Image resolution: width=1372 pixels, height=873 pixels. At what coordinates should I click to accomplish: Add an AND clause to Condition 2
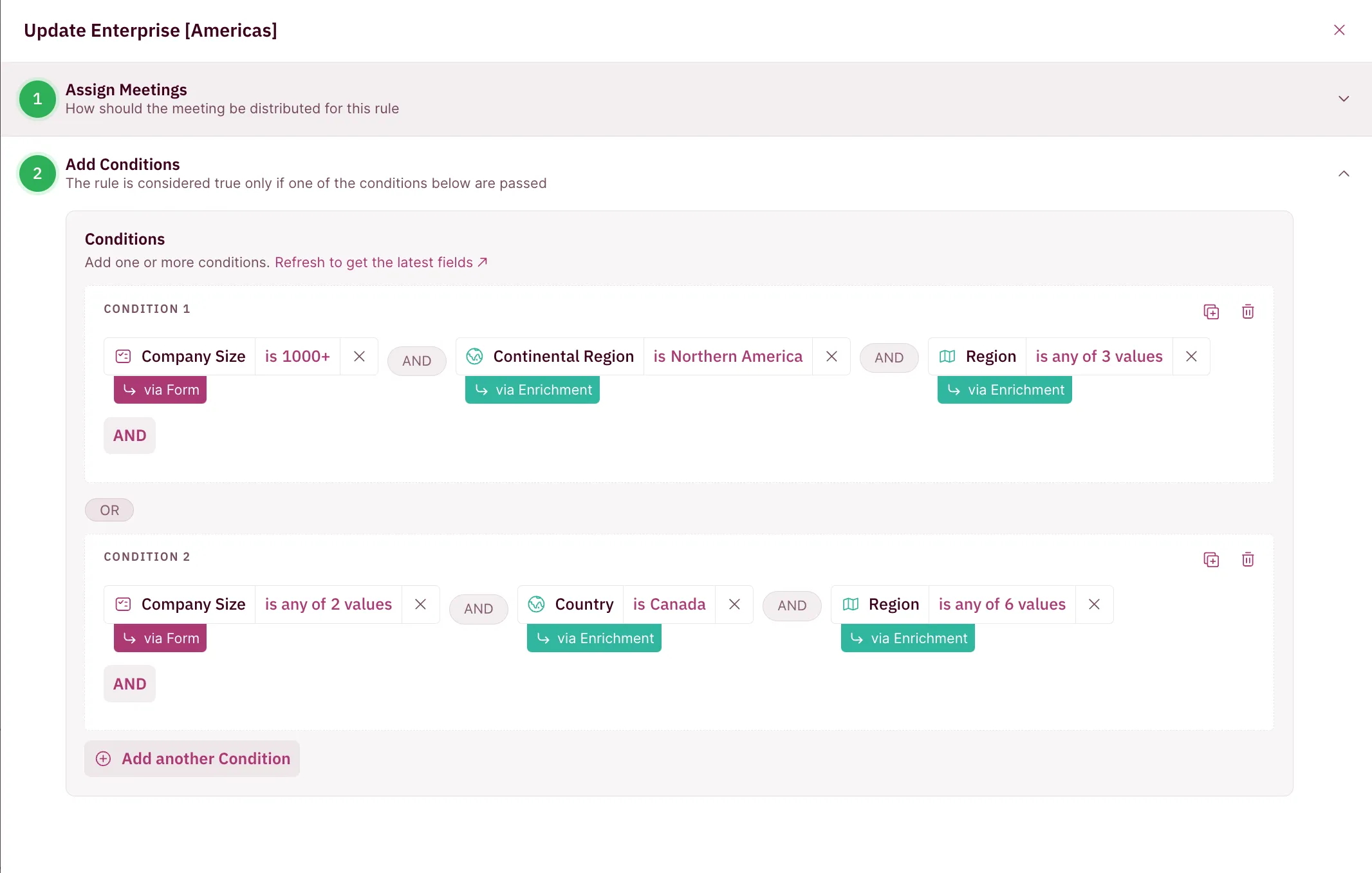tap(129, 684)
